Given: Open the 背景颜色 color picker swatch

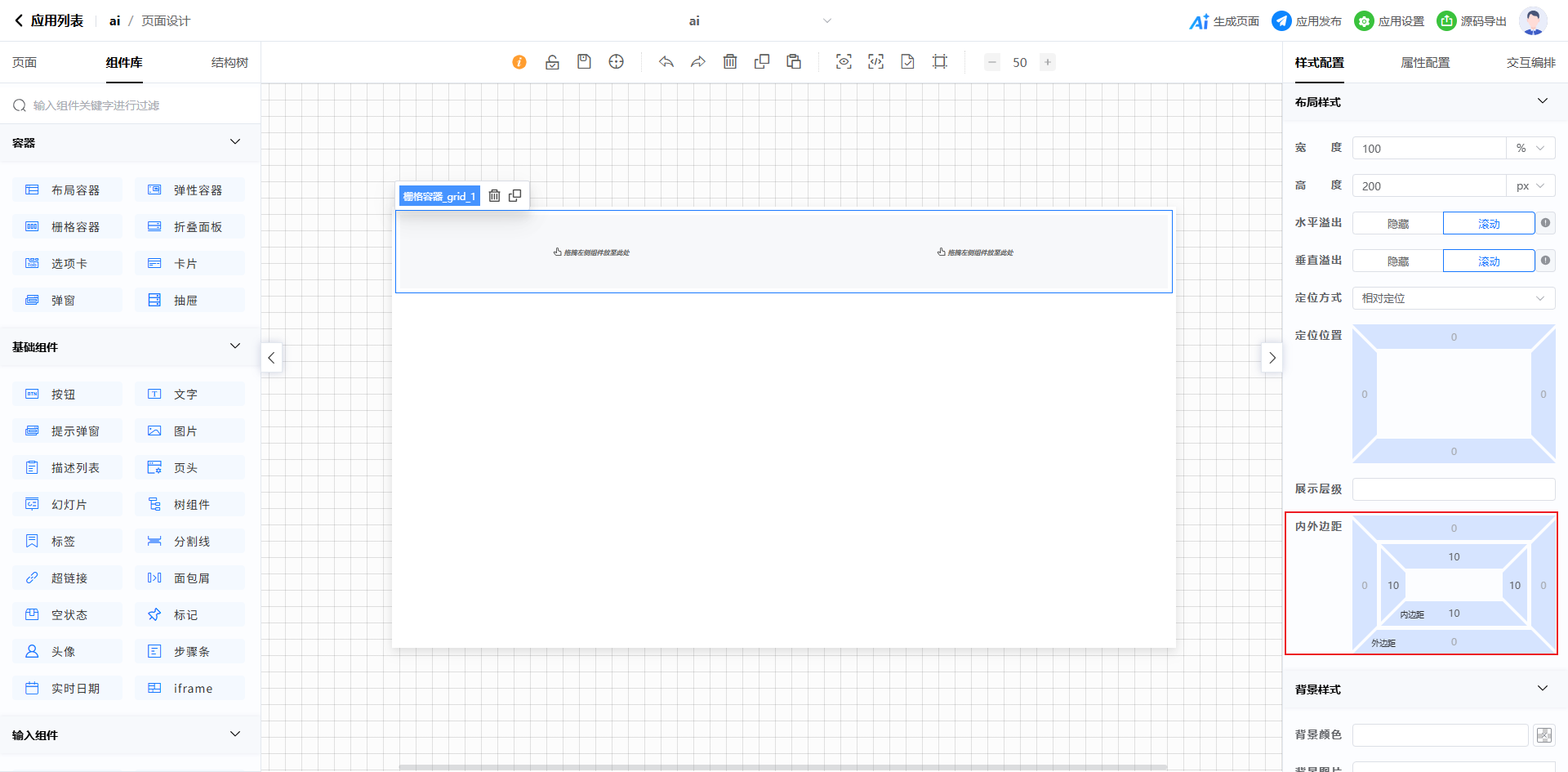Looking at the screenshot, I should pyautogui.click(x=1543, y=735).
